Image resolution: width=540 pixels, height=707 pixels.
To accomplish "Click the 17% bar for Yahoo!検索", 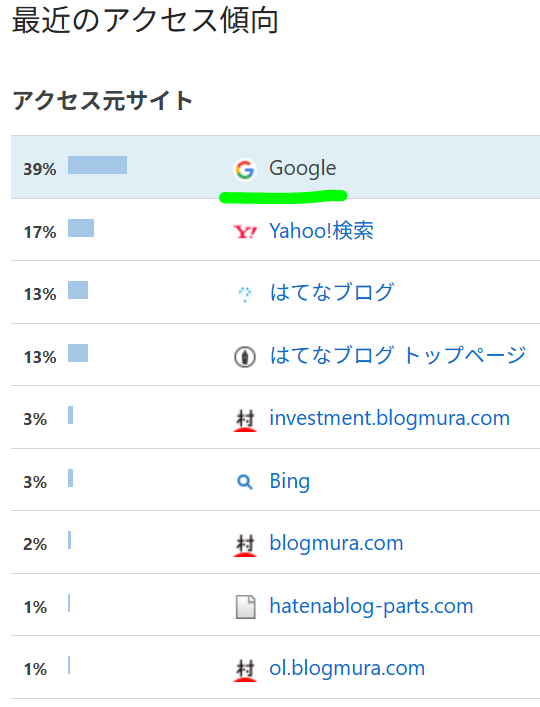I will click(81, 228).
